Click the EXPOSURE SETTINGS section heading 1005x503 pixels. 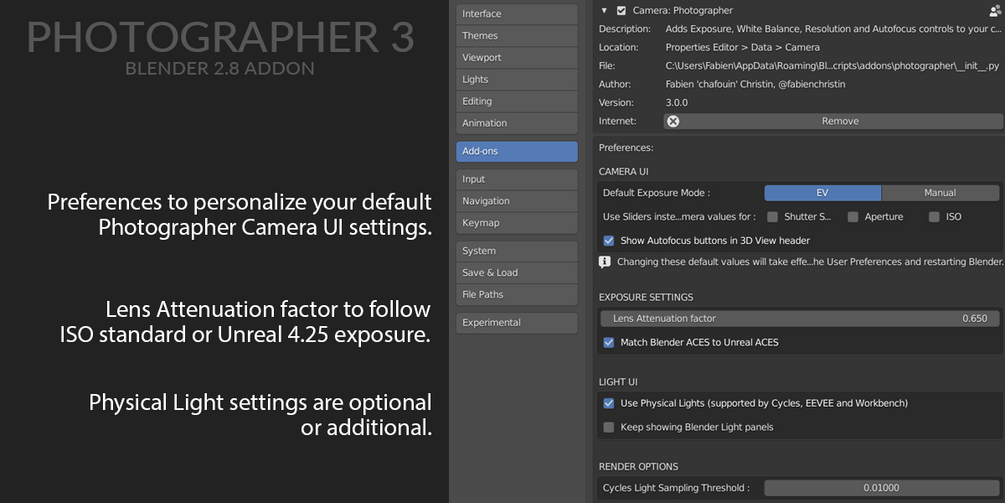646,297
